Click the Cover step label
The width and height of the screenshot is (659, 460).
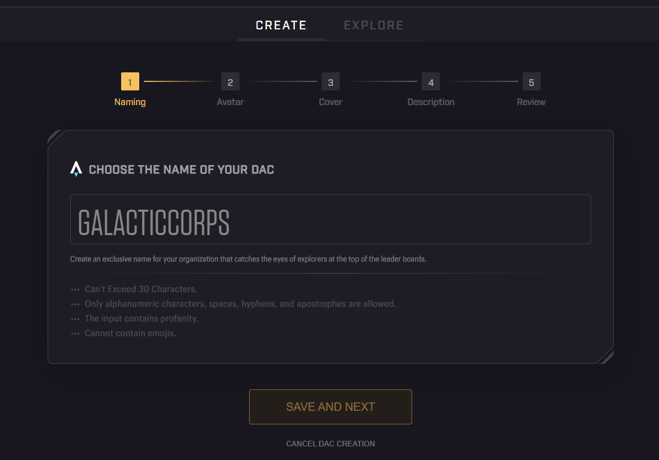point(330,102)
